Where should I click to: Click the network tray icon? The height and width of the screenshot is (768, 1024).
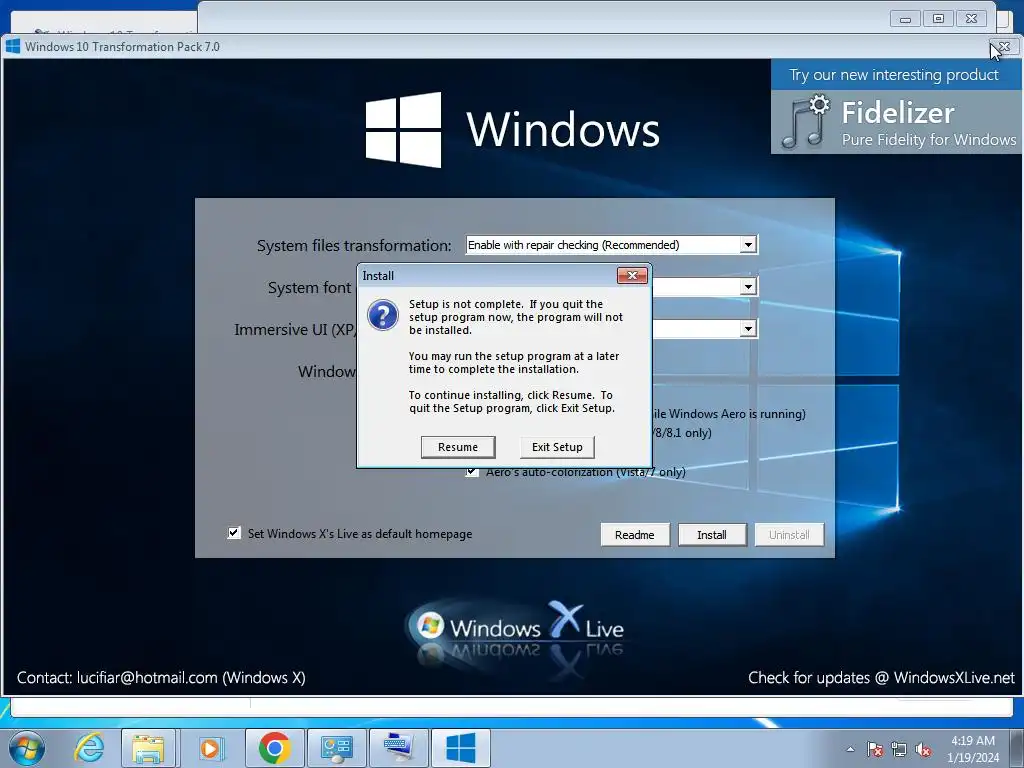coord(899,749)
